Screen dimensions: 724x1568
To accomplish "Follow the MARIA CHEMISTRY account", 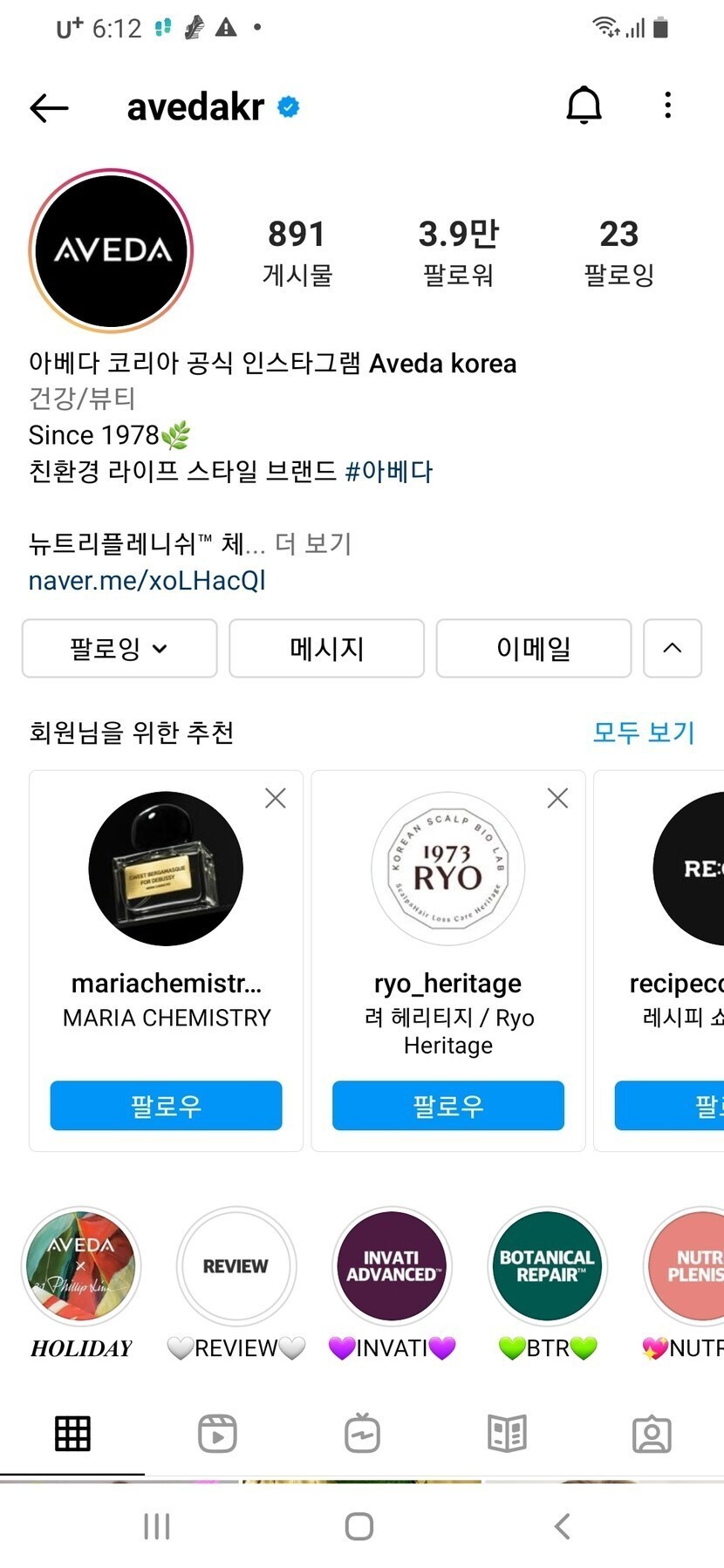I will [x=166, y=1106].
